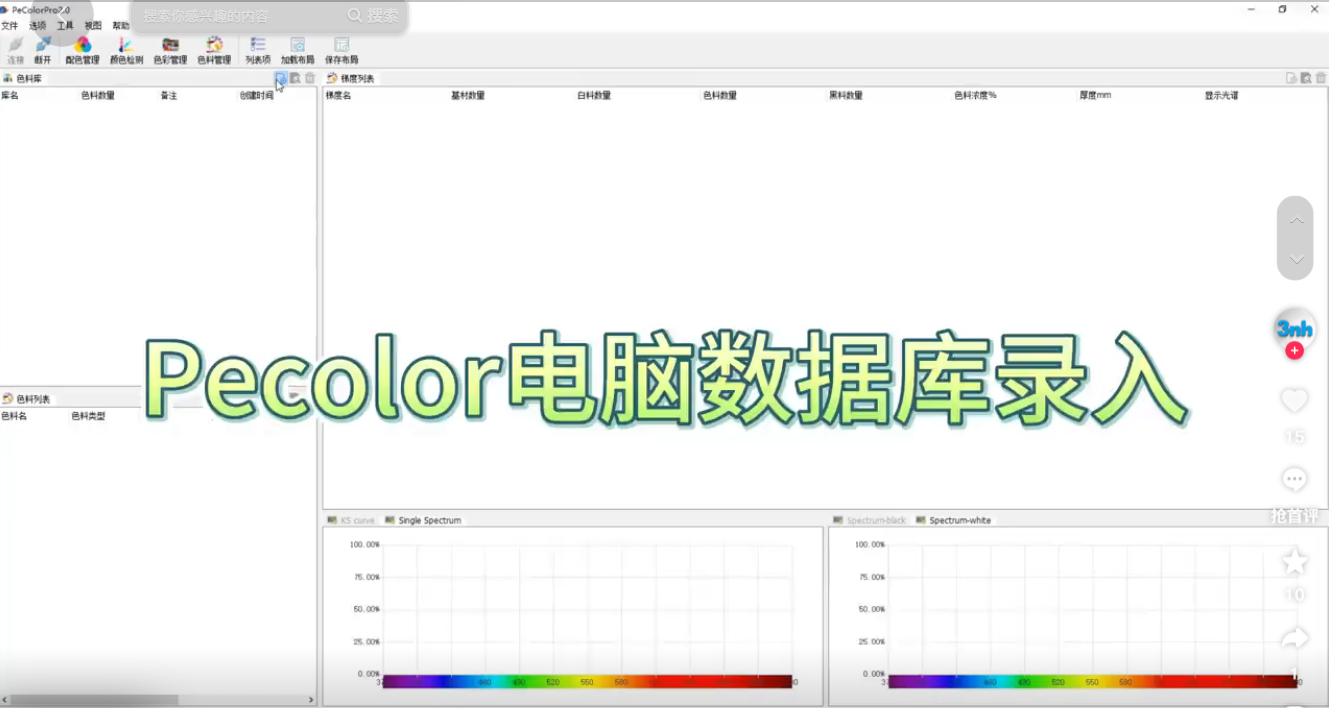Open the 3nh author avatar

(1295, 328)
